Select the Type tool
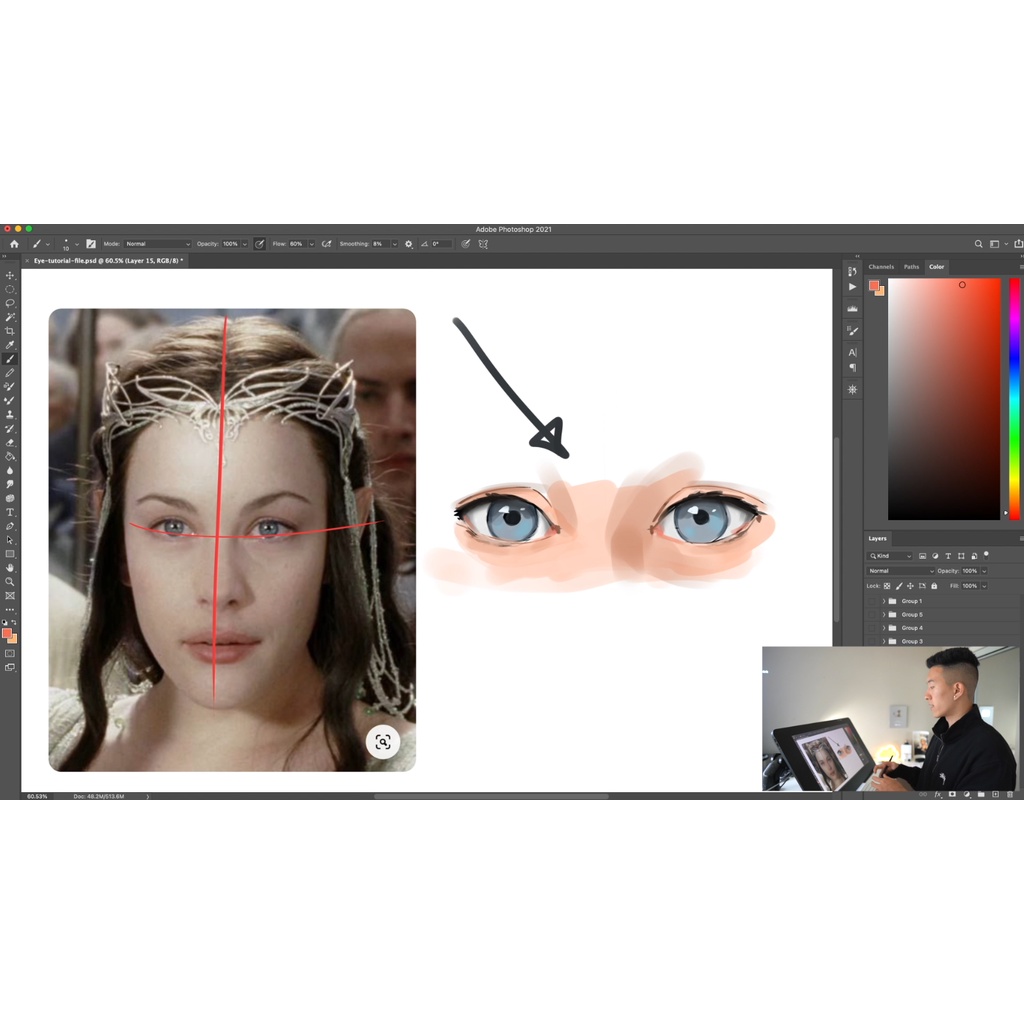This screenshot has width=1024, height=1024. 10,512
